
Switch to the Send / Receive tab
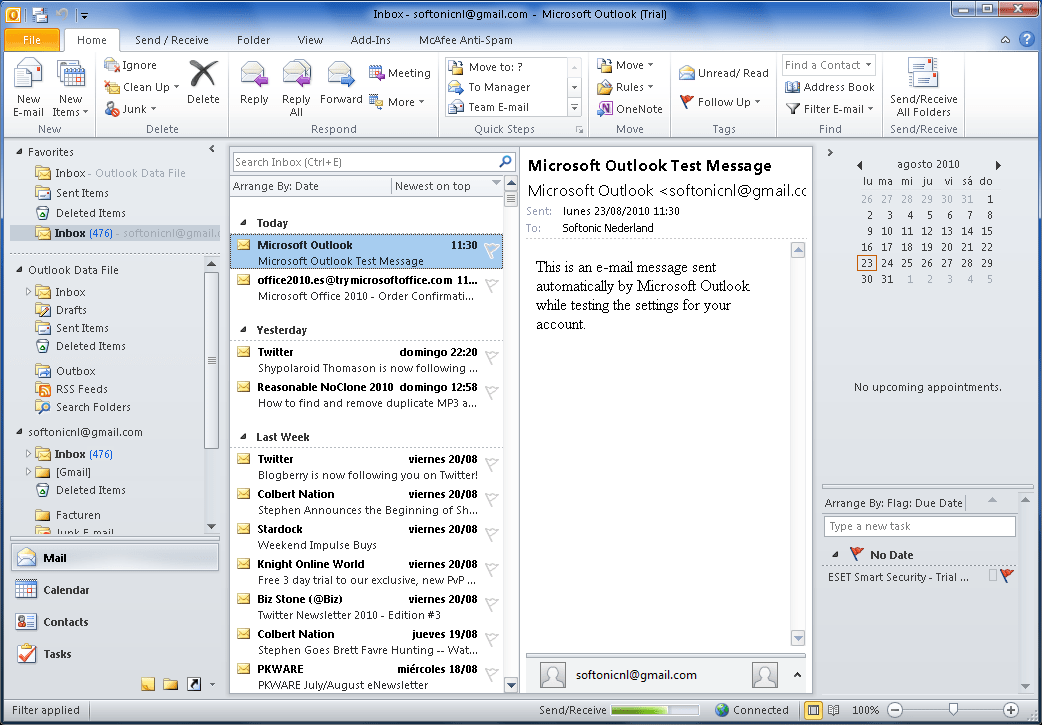pos(171,40)
